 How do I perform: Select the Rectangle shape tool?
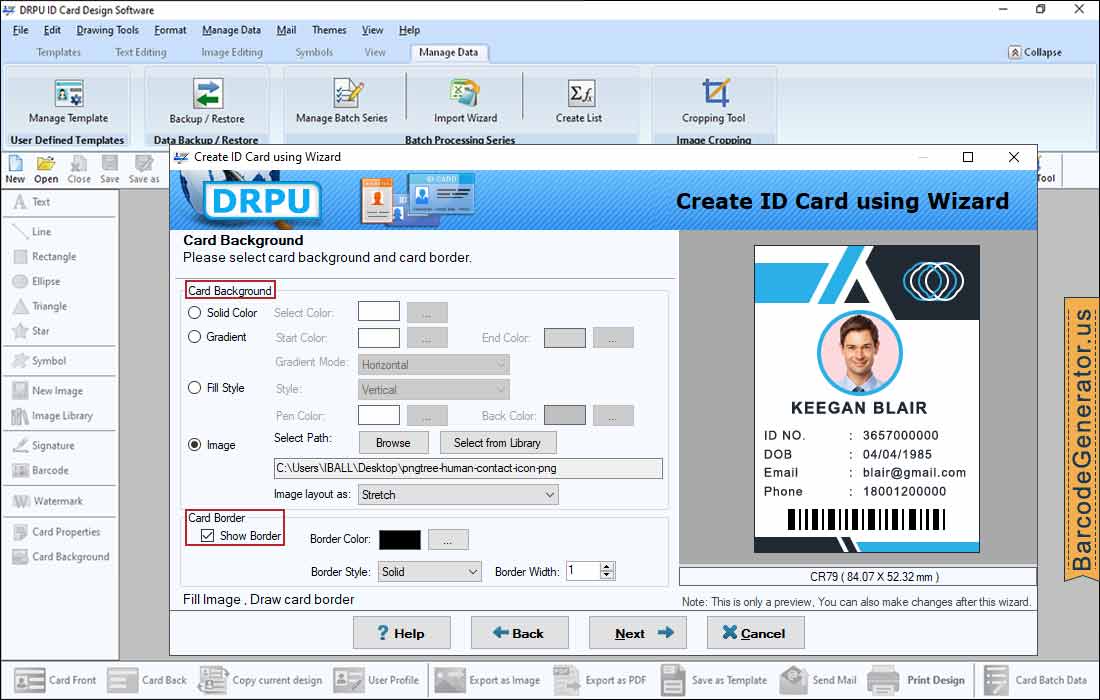45,257
